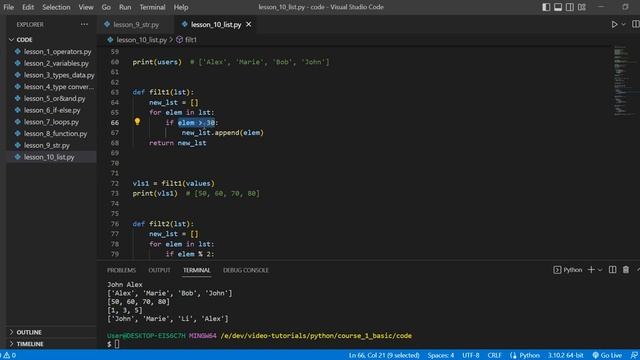This screenshot has width=640, height=360.
Task: Select interpreter 3.10.2 64-bit
Action: pos(565,355)
